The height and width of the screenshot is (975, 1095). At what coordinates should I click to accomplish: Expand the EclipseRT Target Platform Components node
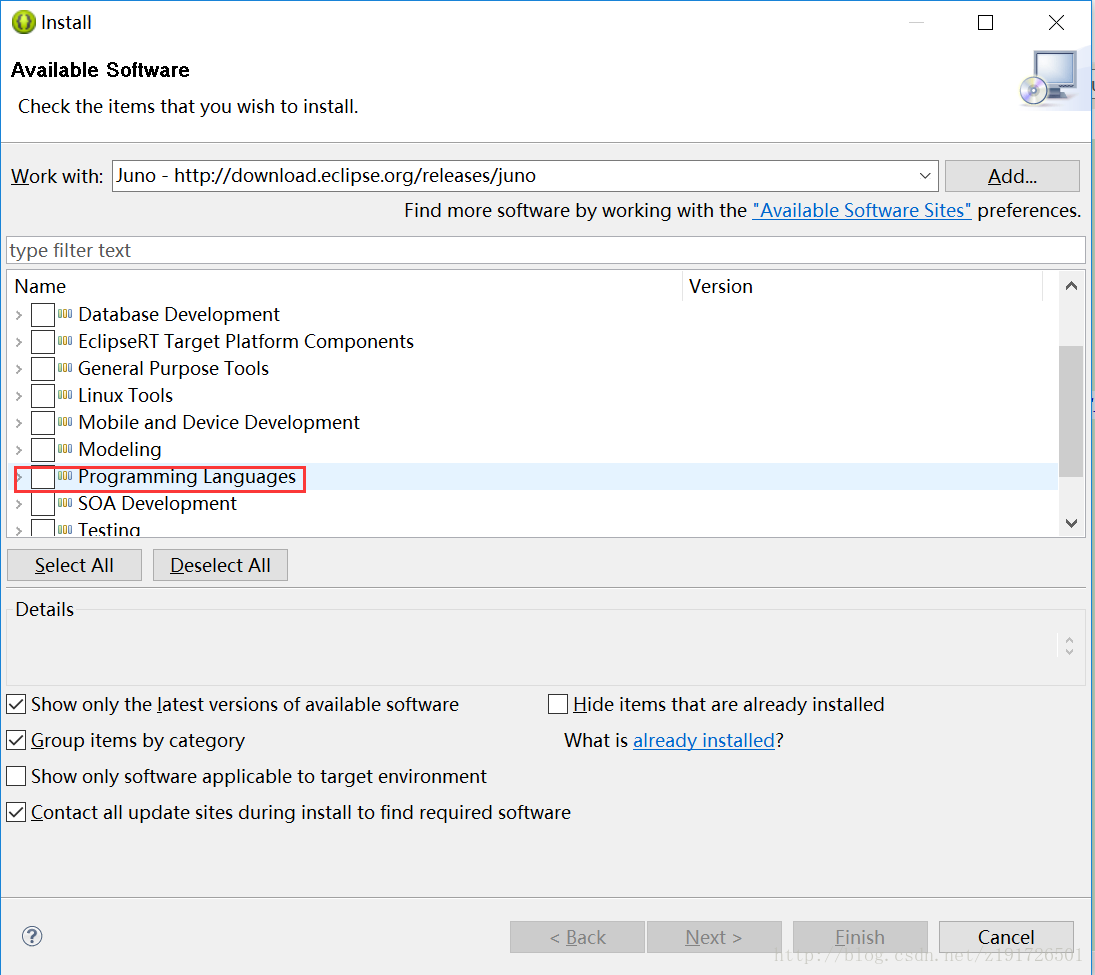point(19,342)
